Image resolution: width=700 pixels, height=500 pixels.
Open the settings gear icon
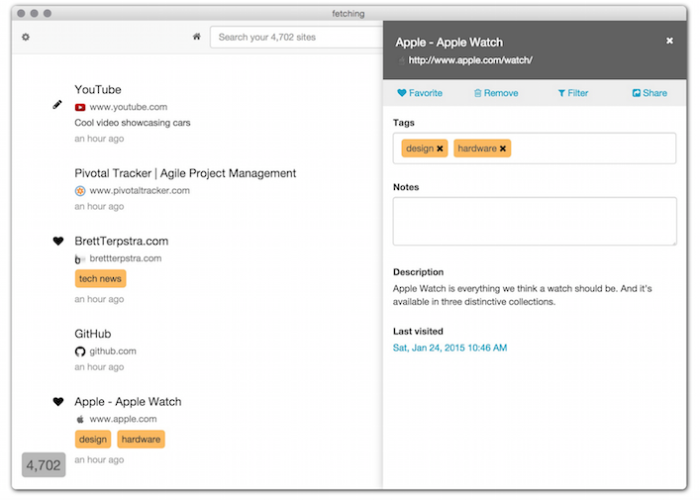pos(26,37)
